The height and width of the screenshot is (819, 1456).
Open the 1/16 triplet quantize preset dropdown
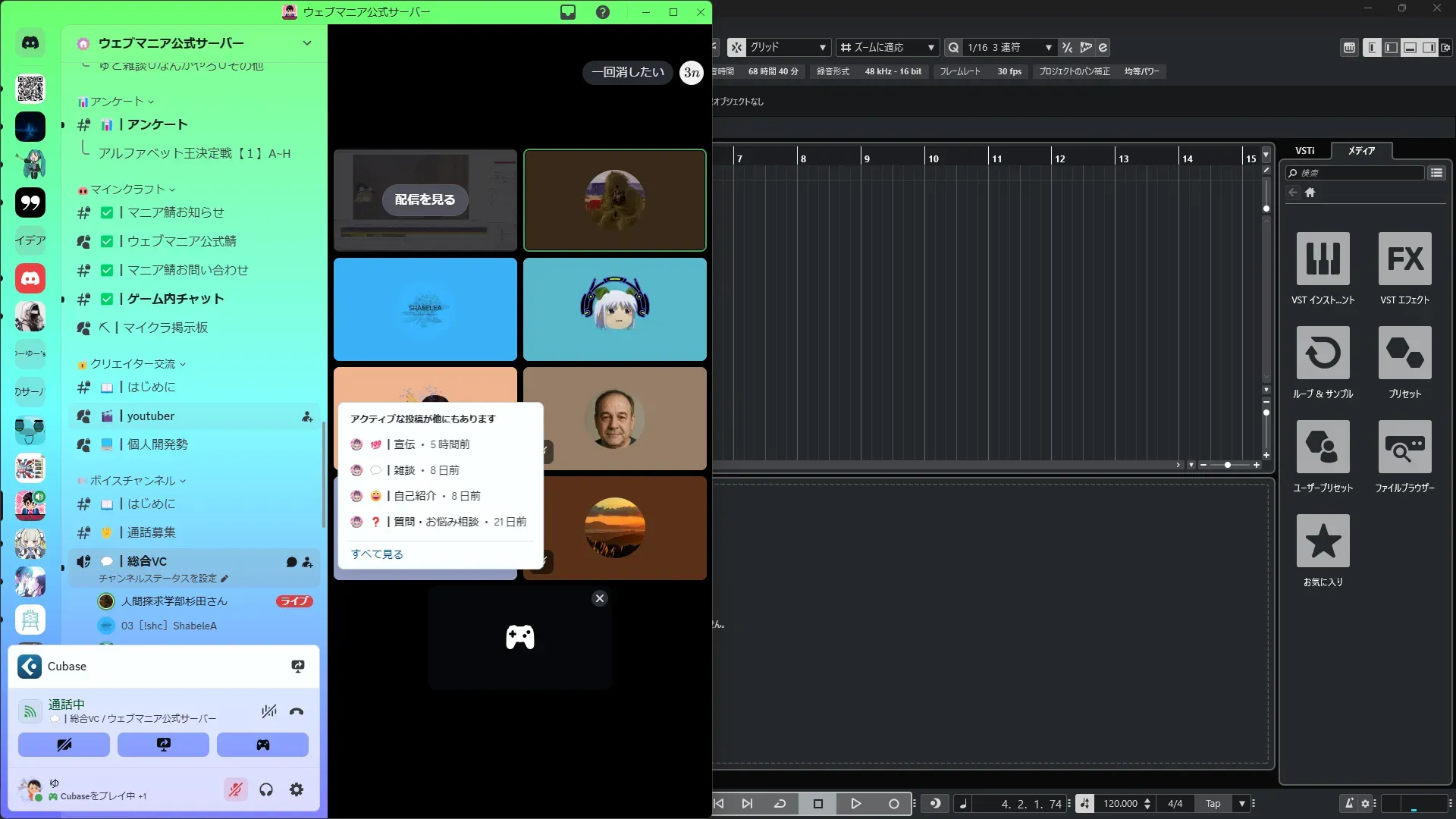[1009, 47]
